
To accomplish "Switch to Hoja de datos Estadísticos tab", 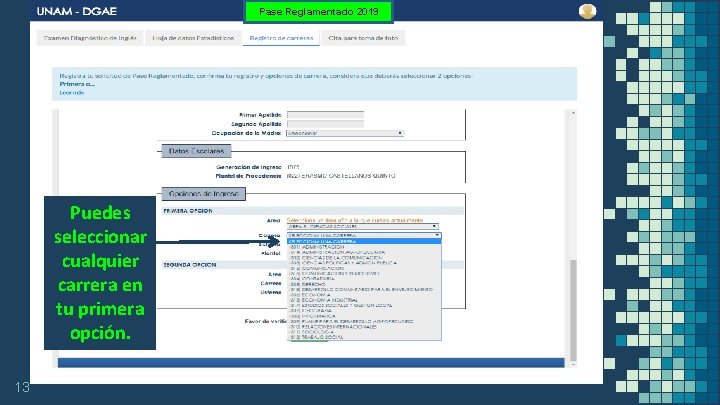I will (x=193, y=38).
